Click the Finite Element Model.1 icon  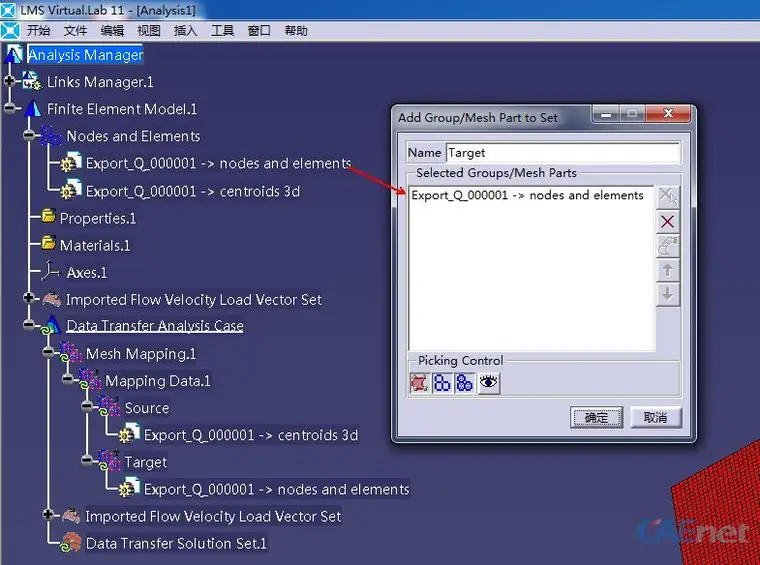coord(32,109)
